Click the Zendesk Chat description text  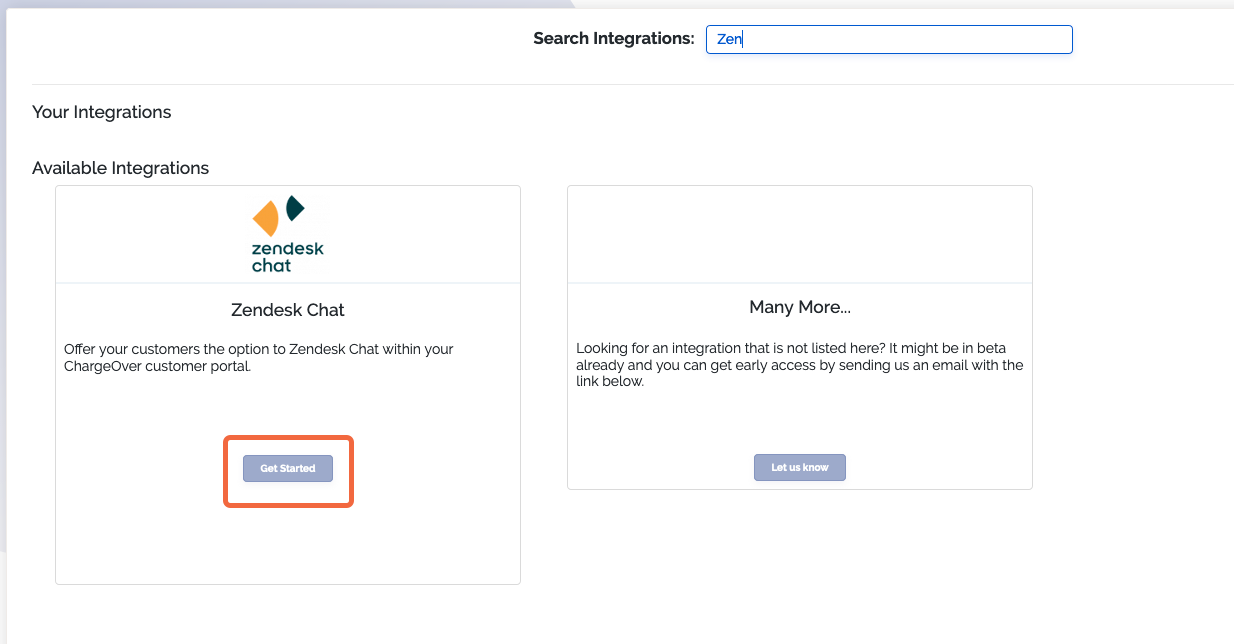tap(259, 358)
